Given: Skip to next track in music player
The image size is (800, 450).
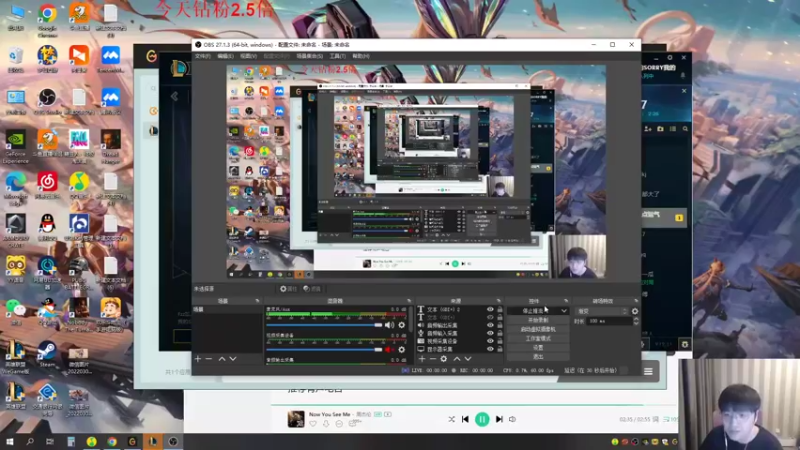Looking at the screenshot, I should click(499, 419).
